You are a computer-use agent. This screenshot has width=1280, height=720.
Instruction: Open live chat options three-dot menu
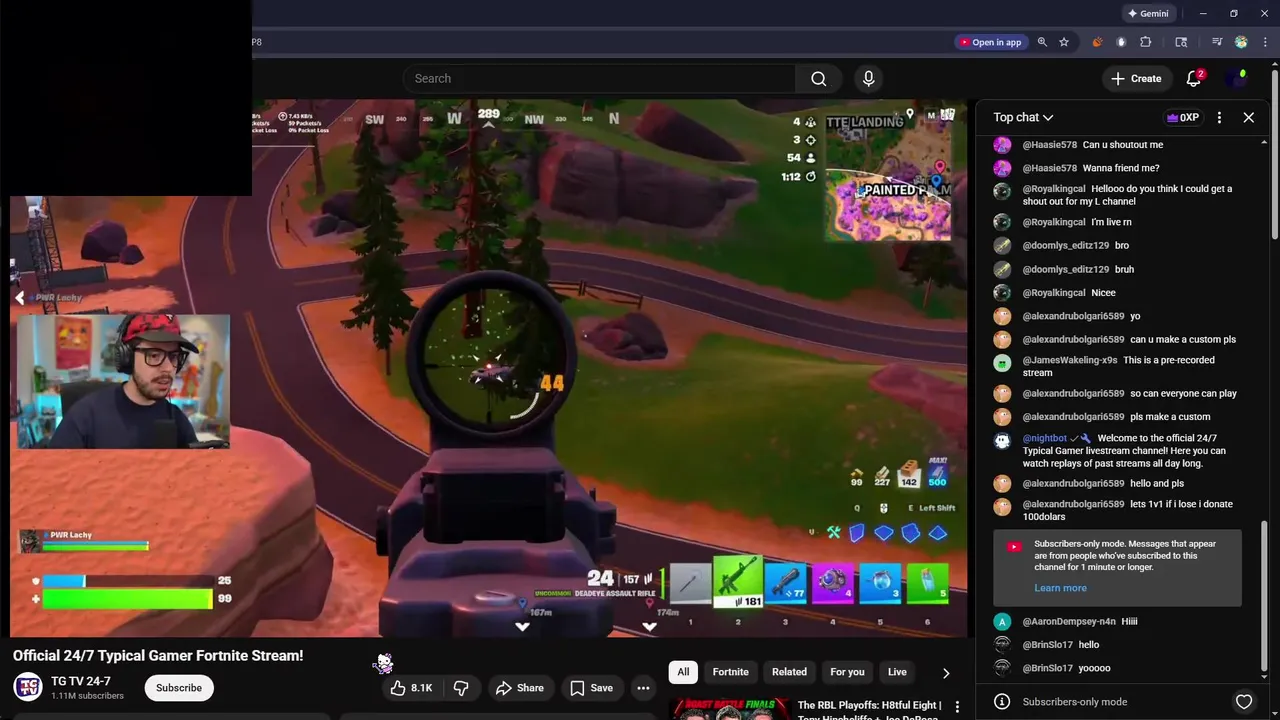tap(1219, 118)
